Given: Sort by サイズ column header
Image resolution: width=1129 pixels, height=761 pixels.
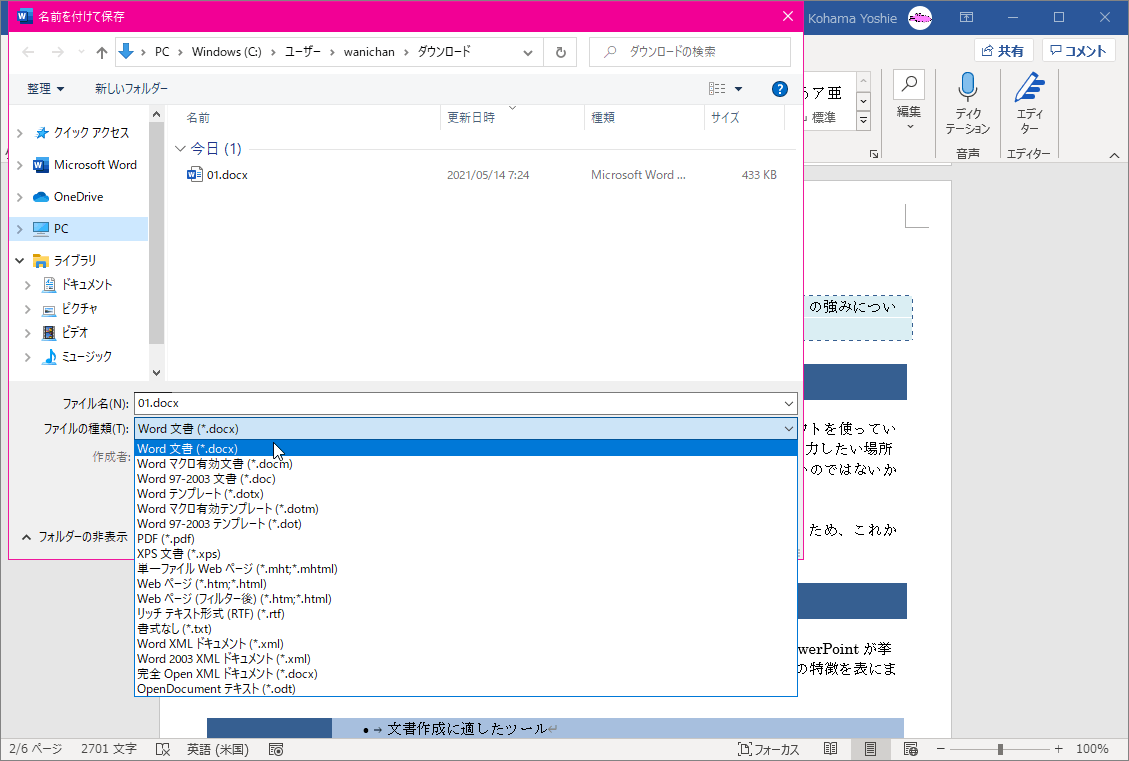Looking at the screenshot, I should click(744, 117).
